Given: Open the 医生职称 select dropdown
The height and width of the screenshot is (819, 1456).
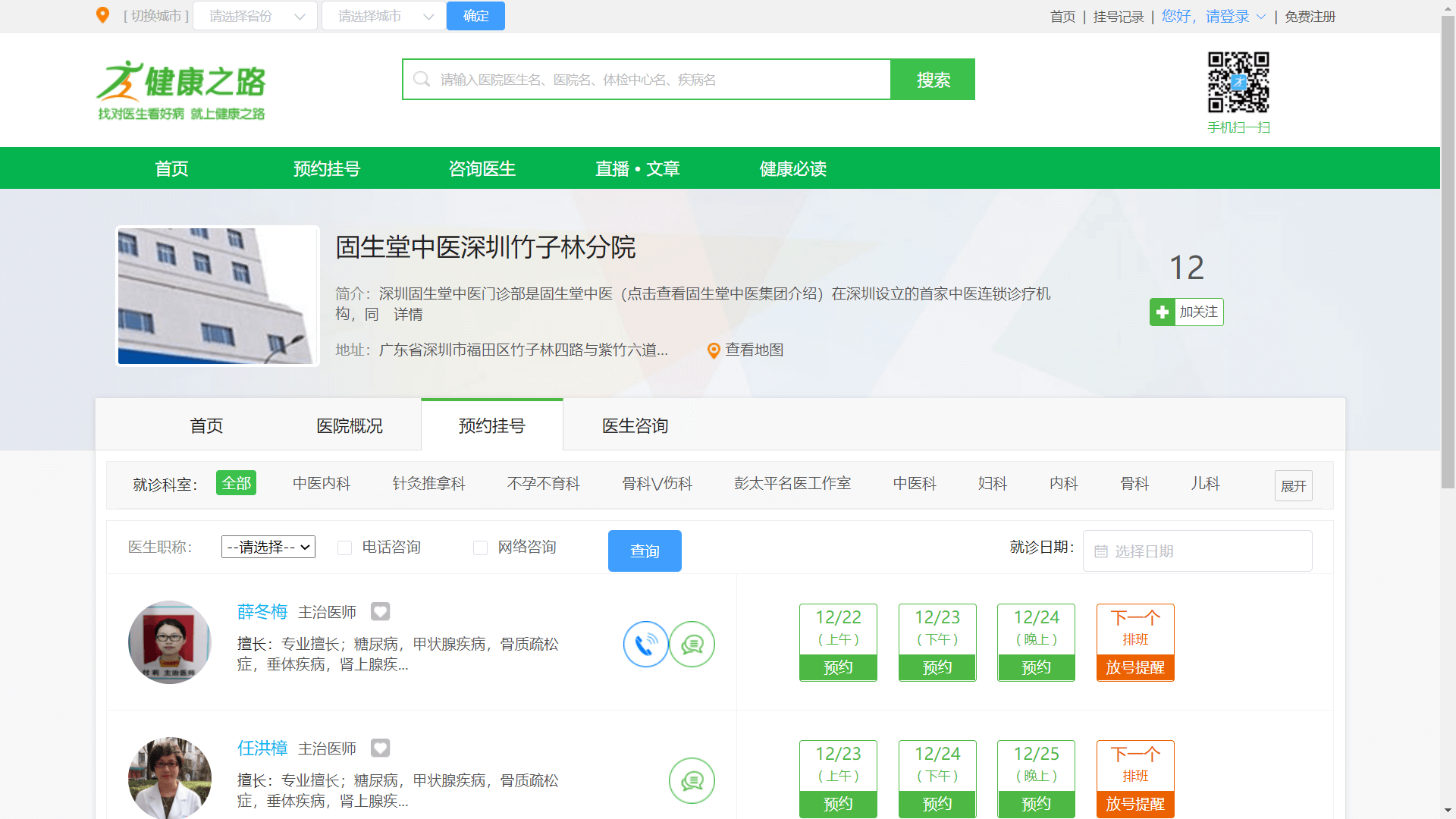Looking at the screenshot, I should (268, 547).
